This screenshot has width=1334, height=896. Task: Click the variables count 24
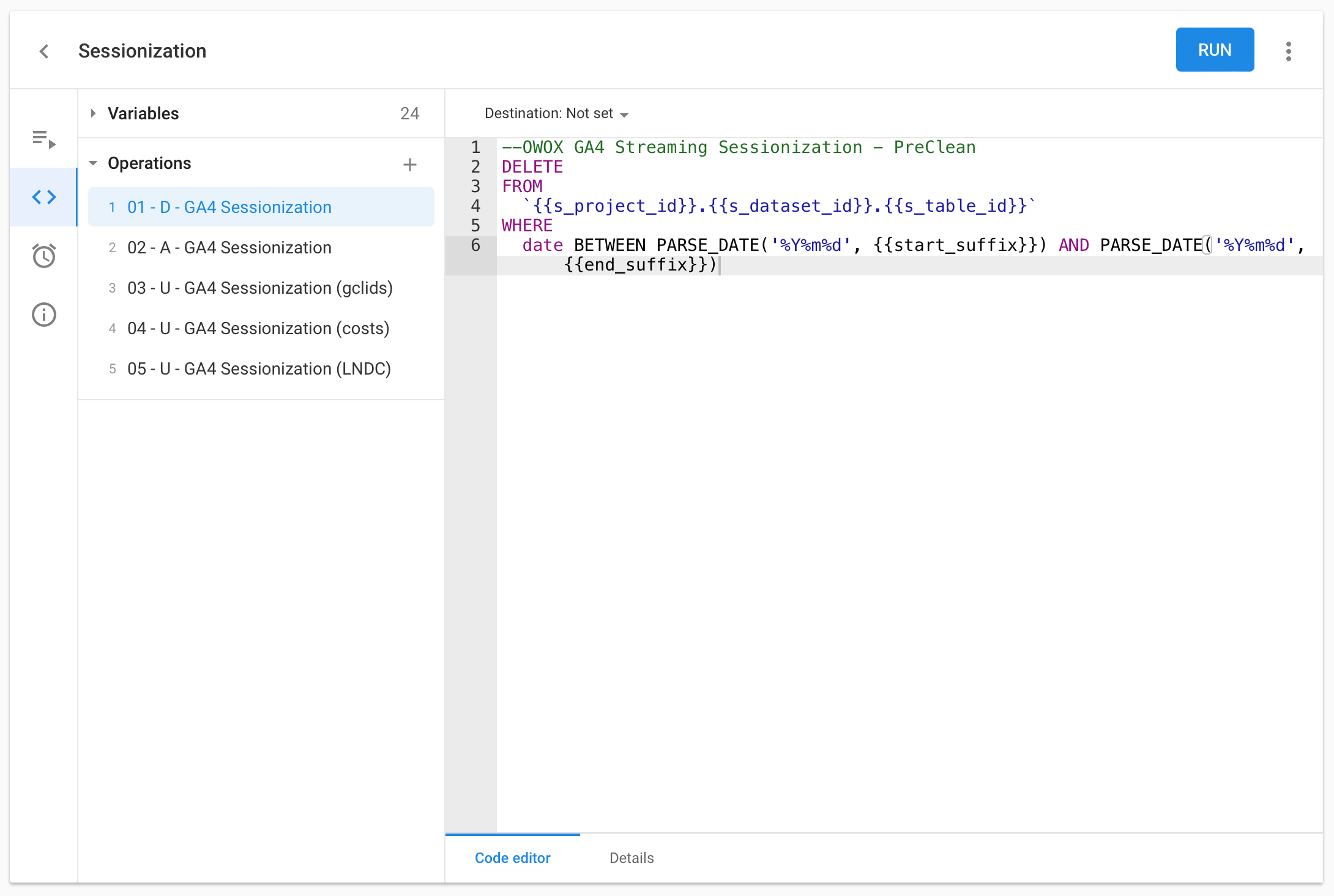pos(409,114)
